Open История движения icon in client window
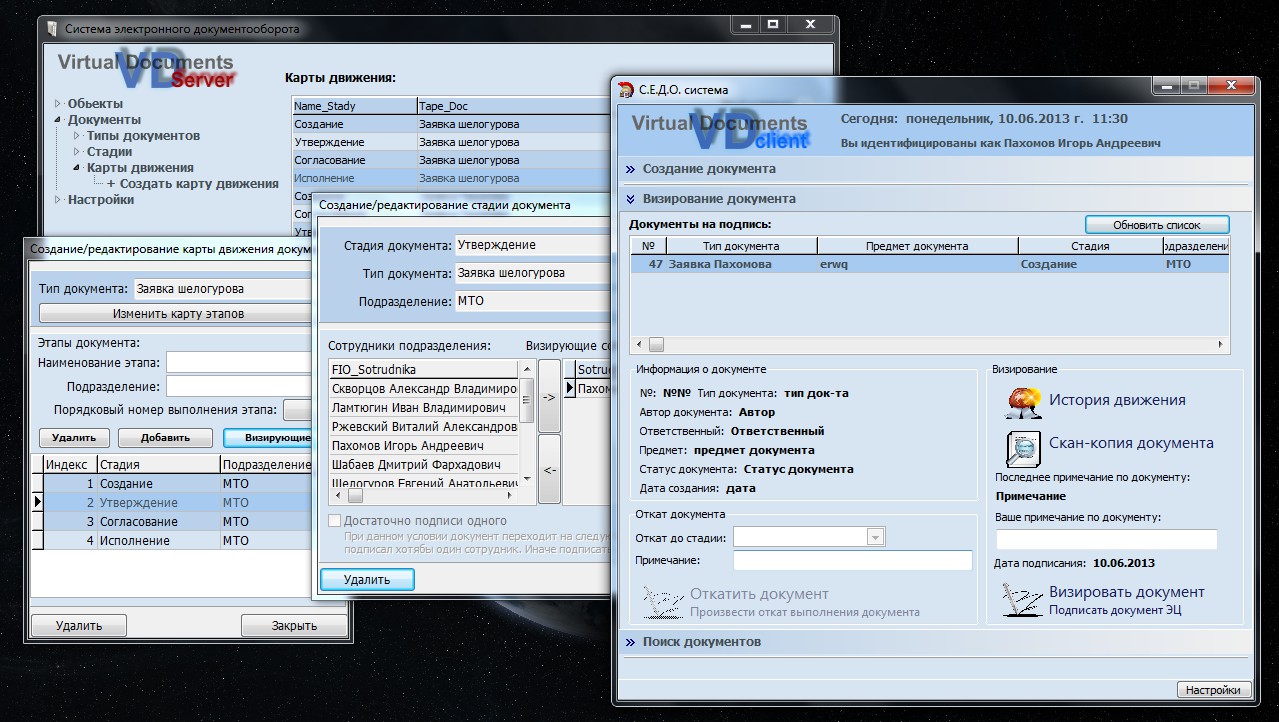Screen dimensions: 1279x722 coord(1022,401)
